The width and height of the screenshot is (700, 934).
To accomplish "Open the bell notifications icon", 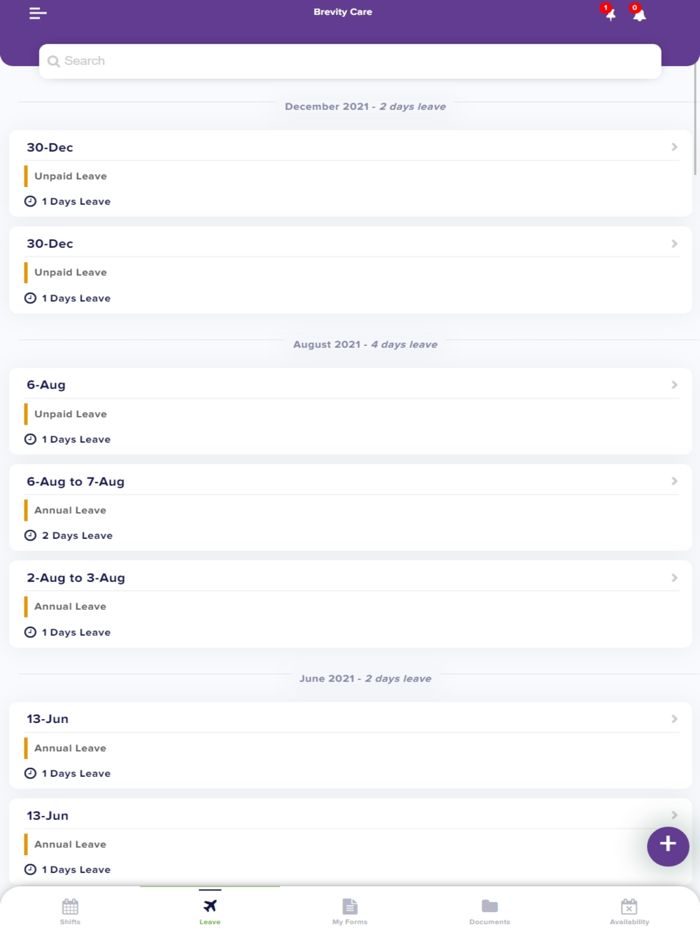I will click(639, 13).
